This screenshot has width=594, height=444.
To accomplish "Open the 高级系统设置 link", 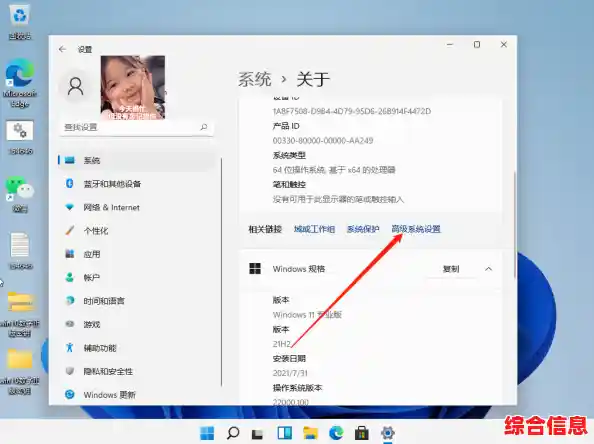I will 416,229.
